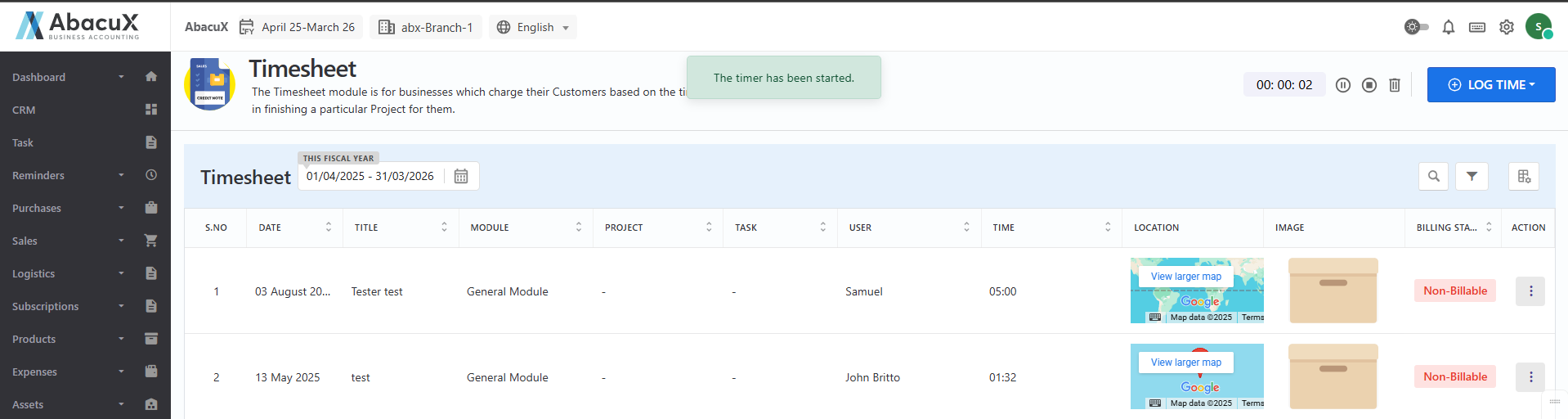This screenshot has width=1568, height=419.
Task: Click View larger map for Samuel's entry
Action: pyautogui.click(x=1186, y=277)
